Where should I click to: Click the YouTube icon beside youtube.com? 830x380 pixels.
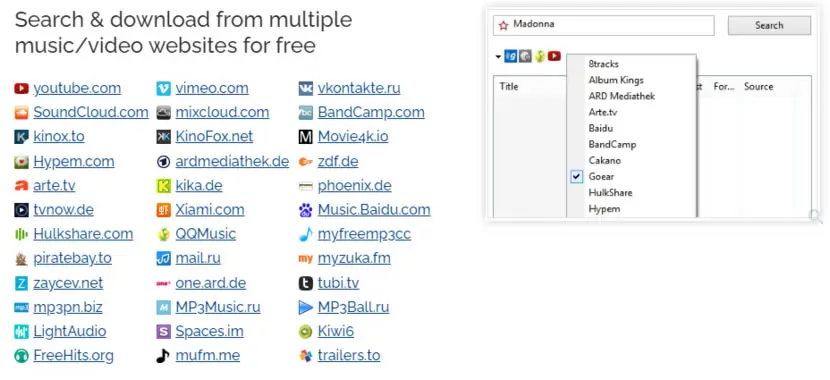pyautogui.click(x=21, y=88)
